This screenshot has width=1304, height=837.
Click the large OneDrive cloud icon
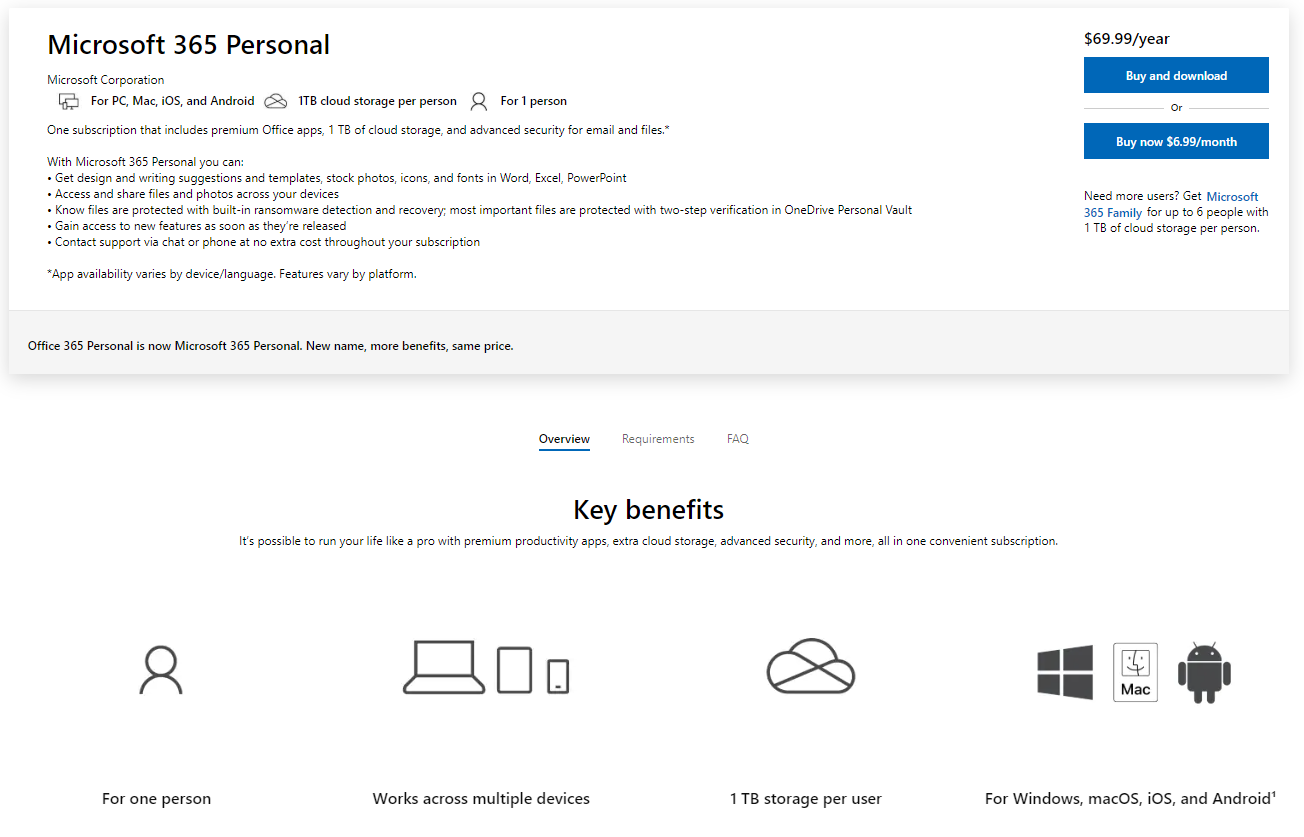[811, 666]
